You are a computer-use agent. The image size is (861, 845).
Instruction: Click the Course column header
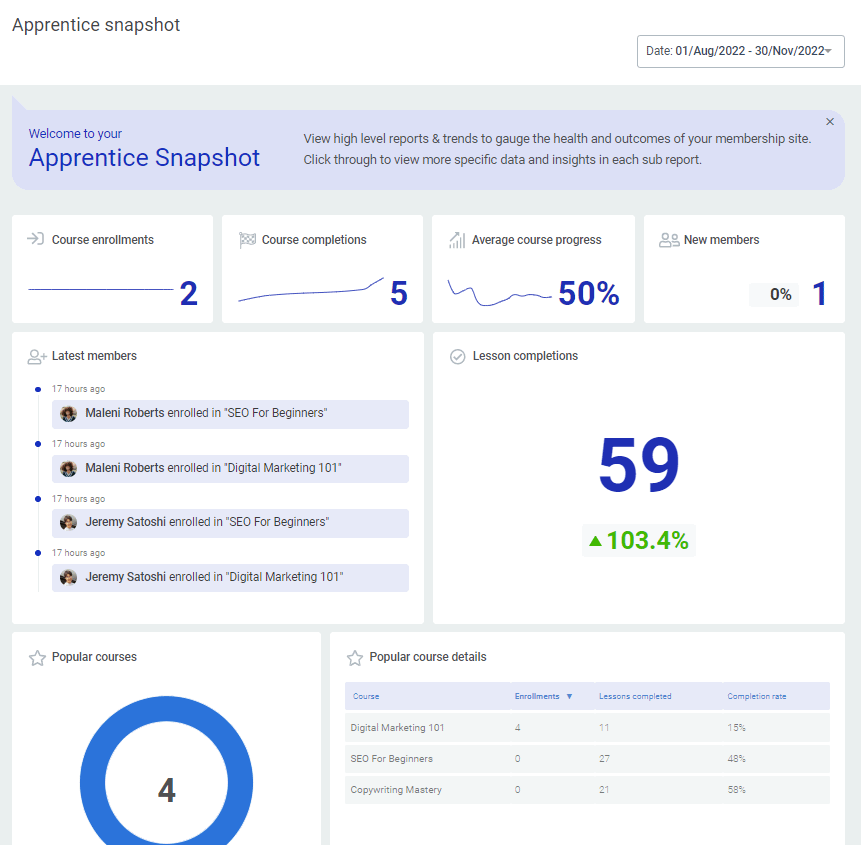(365, 696)
